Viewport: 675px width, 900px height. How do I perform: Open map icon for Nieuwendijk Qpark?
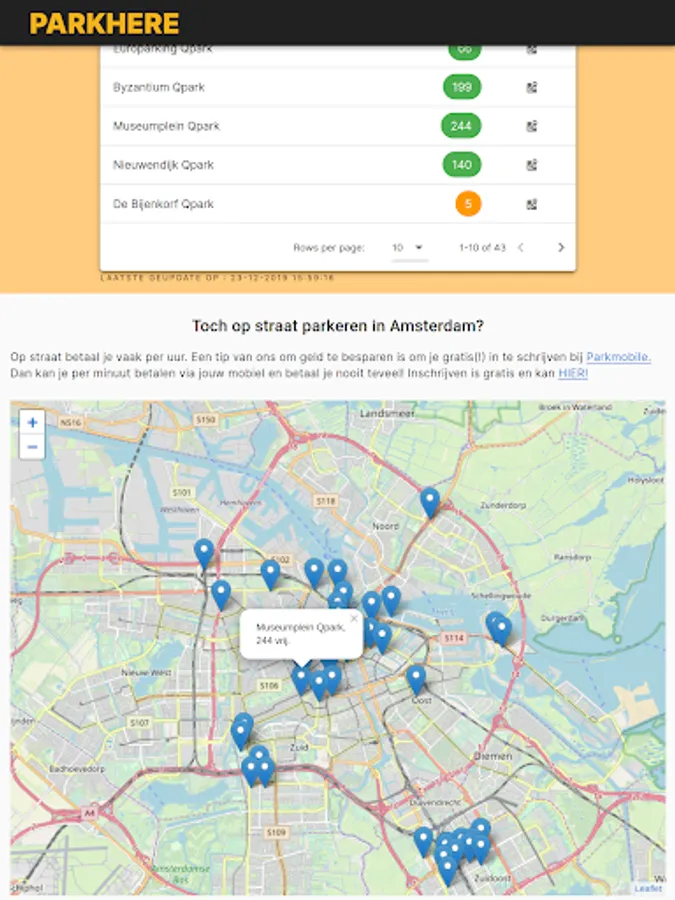pos(532,165)
